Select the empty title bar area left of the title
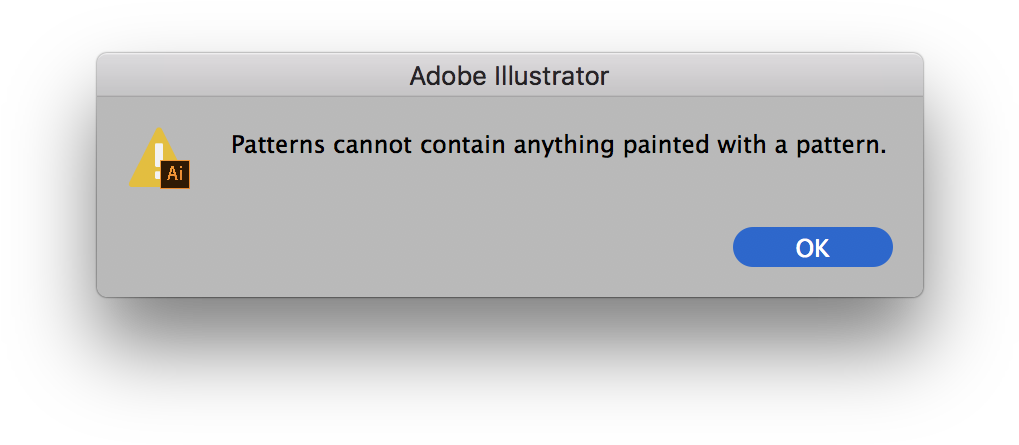 pyautogui.click(x=252, y=75)
